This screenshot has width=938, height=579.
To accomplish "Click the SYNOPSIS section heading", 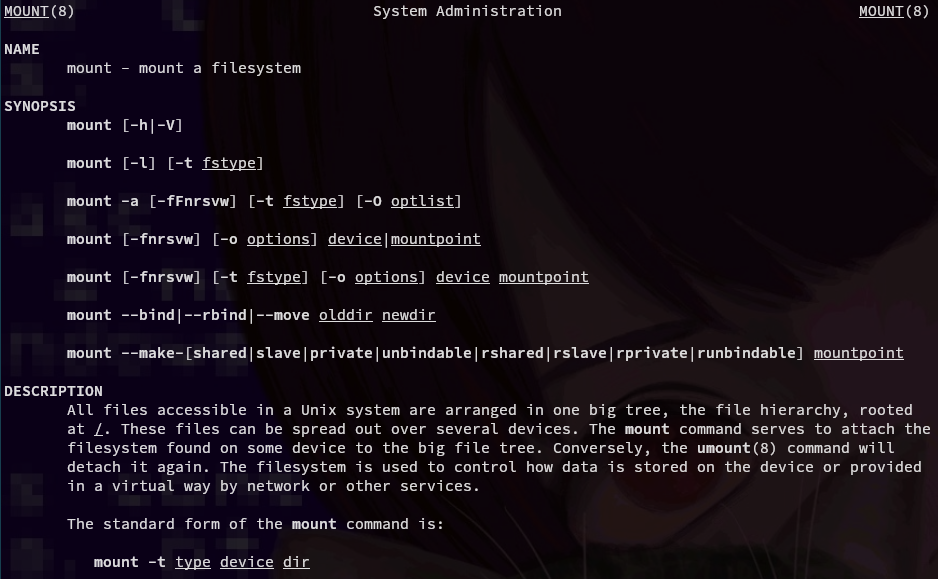I will (40, 106).
